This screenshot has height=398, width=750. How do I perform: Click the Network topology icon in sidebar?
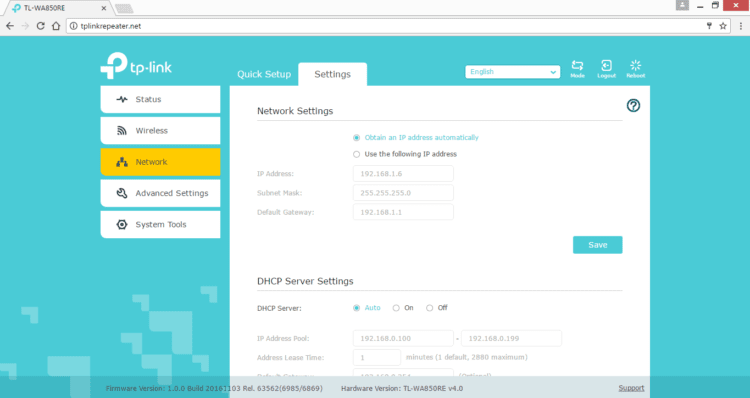point(122,162)
